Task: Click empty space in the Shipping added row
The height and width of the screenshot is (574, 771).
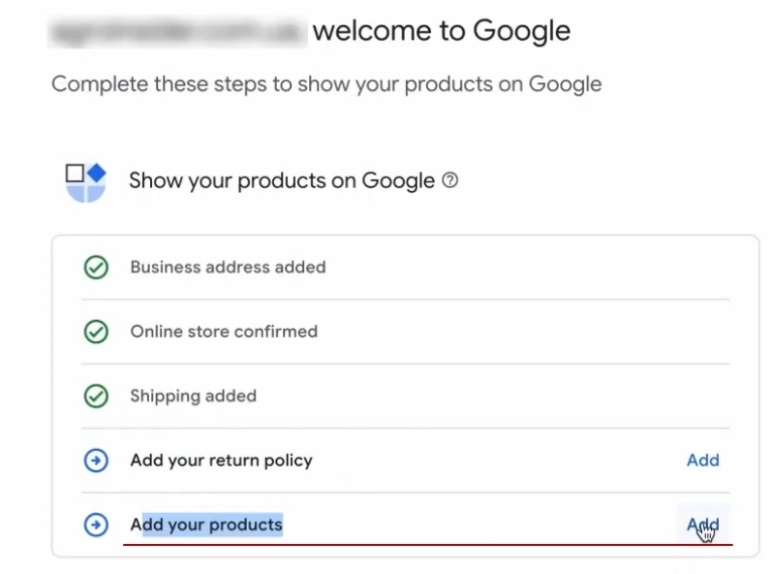Action: click(500, 396)
